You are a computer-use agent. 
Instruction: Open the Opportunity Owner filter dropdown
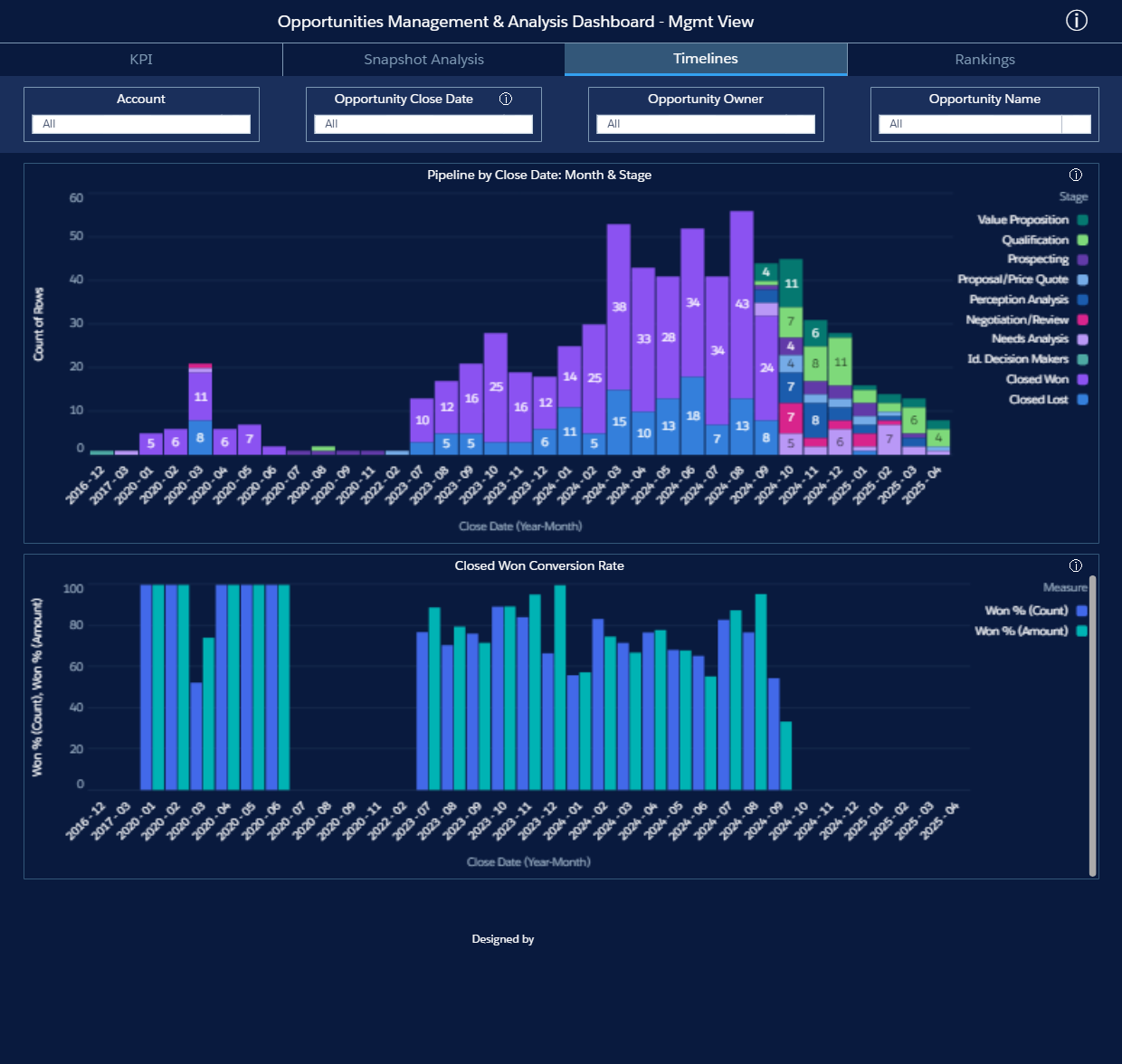(706, 124)
